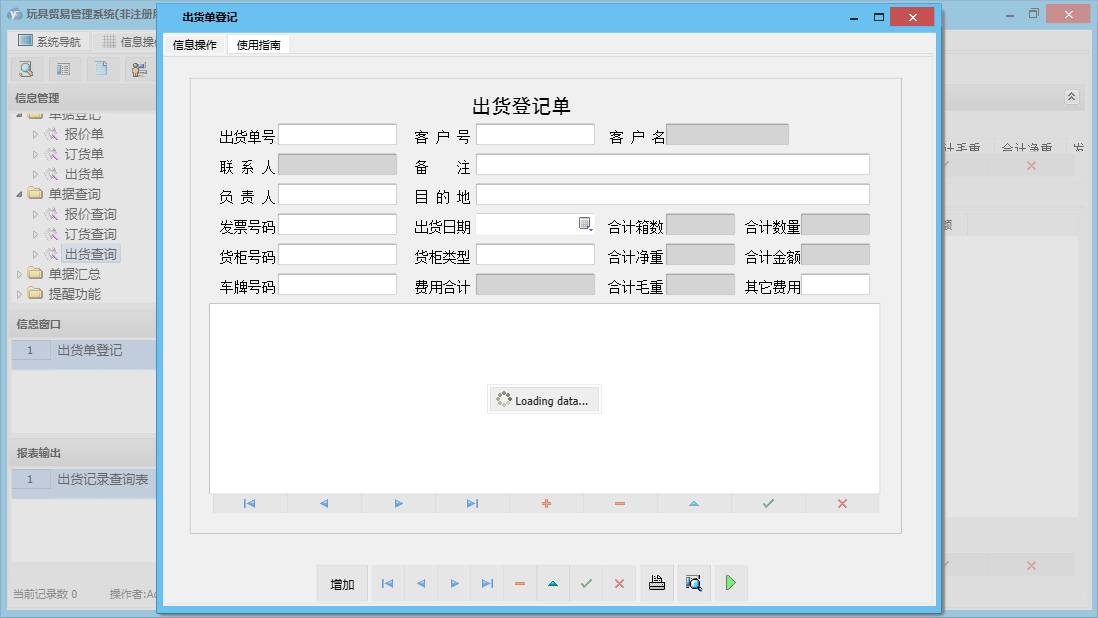Collapse the 单据查询 tree folder
Viewport: 1098px width, 618px height.
20,194
